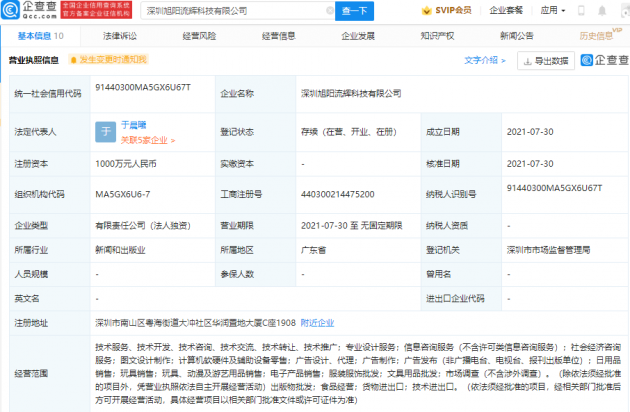Open notifications bell icon

coord(602,11)
